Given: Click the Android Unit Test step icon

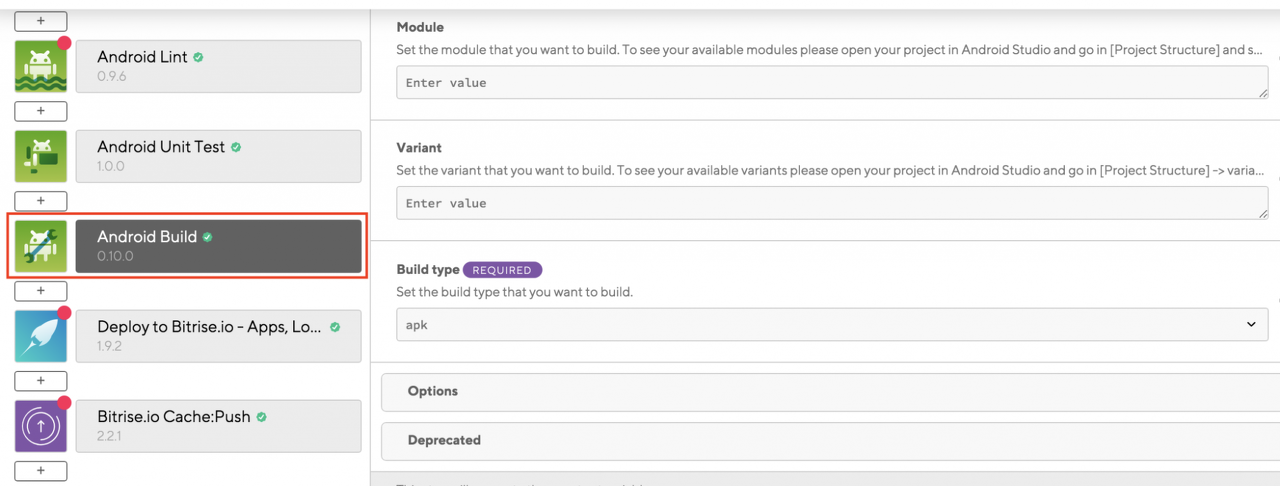Looking at the screenshot, I should click(41, 156).
